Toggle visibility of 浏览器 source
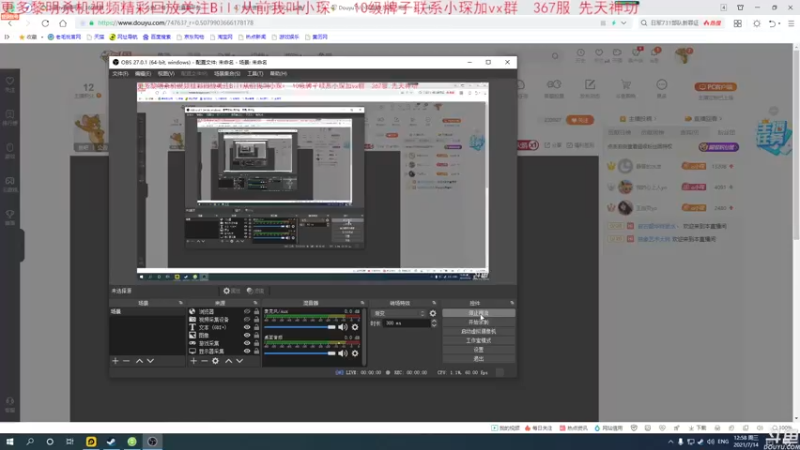The image size is (800, 450). click(247, 311)
